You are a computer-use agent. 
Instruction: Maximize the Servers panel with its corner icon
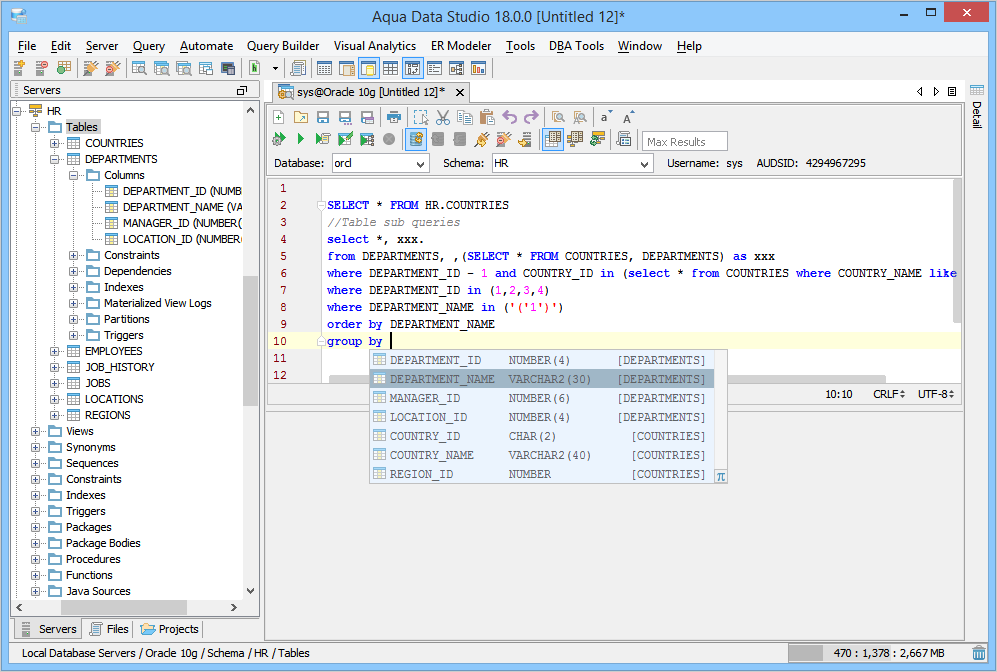coord(242,90)
